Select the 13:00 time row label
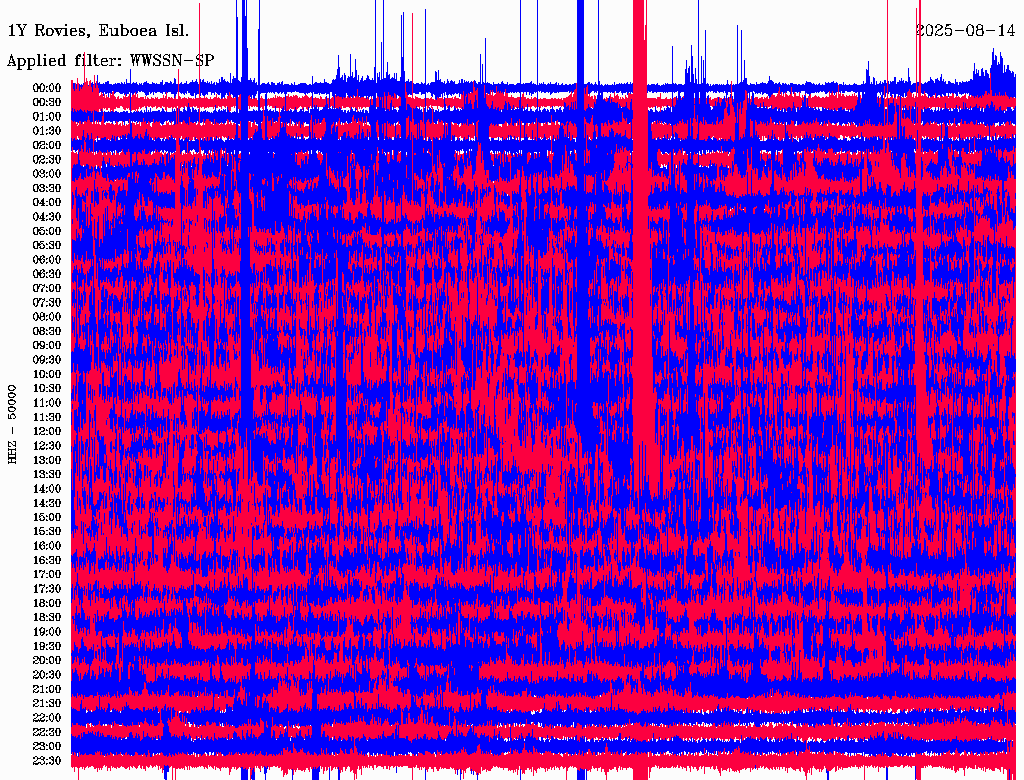The image size is (1024, 780). click(x=47, y=461)
